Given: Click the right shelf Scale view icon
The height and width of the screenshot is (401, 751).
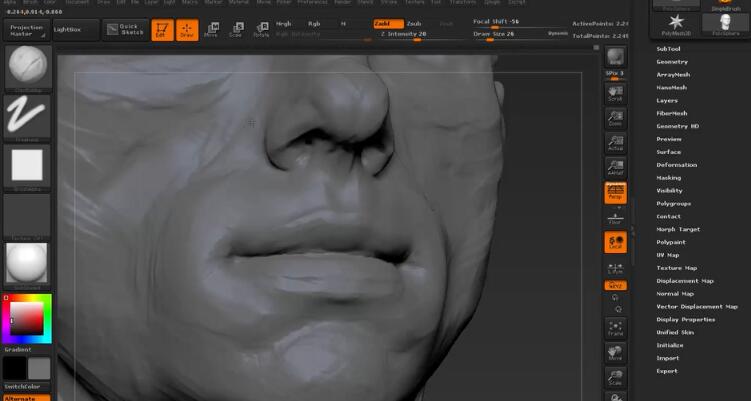Looking at the screenshot, I should (x=615, y=378).
